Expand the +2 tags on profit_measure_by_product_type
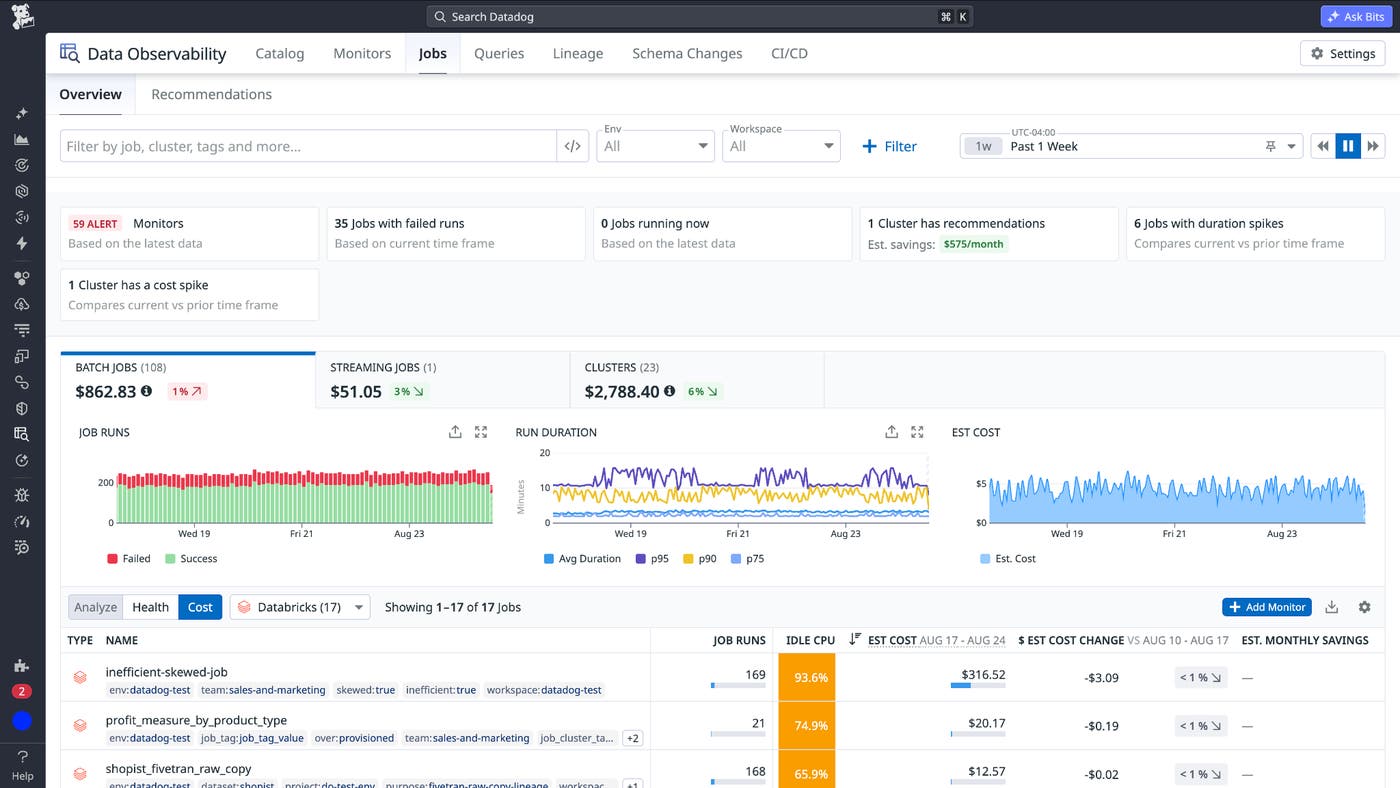The width and height of the screenshot is (1400, 788). tap(632, 738)
